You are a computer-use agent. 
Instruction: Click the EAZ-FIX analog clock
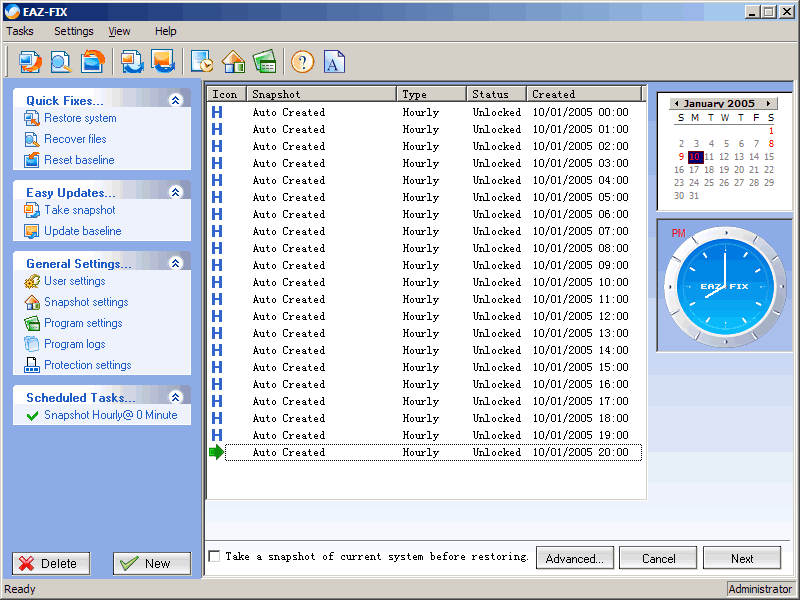pyautogui.click(x=725, y=287)
